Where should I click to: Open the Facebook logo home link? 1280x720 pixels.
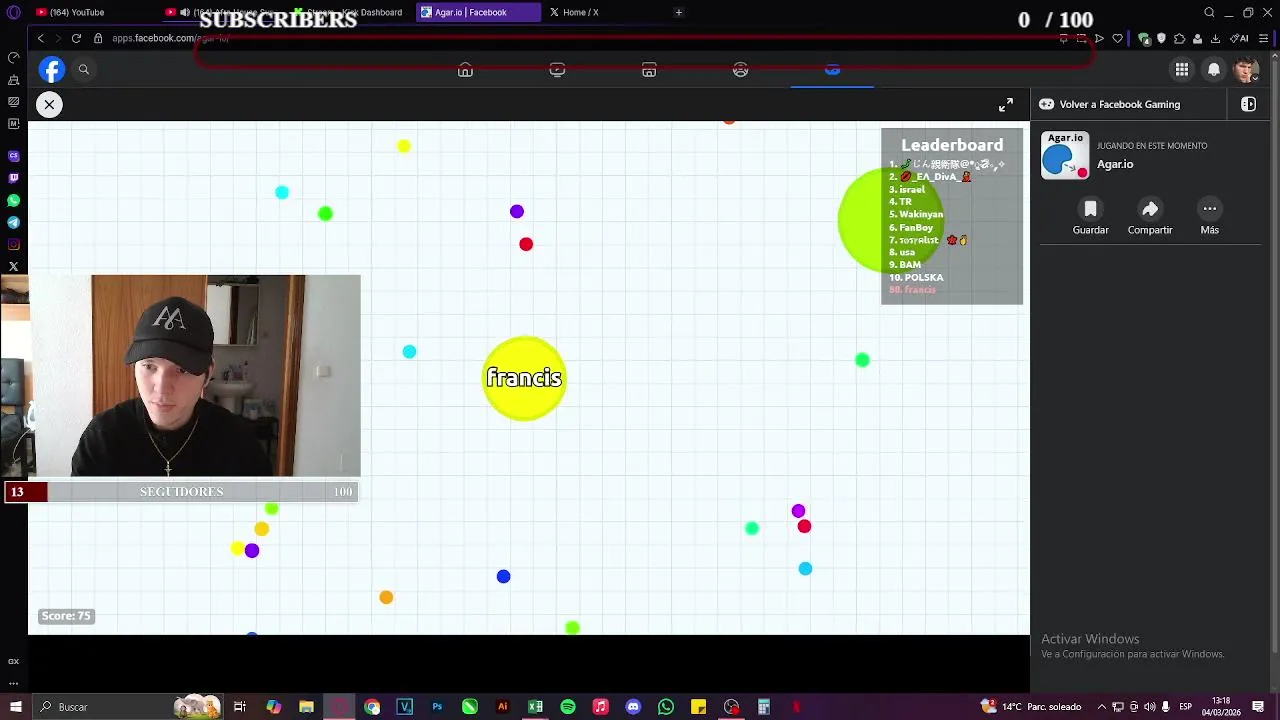pos(52,69)
